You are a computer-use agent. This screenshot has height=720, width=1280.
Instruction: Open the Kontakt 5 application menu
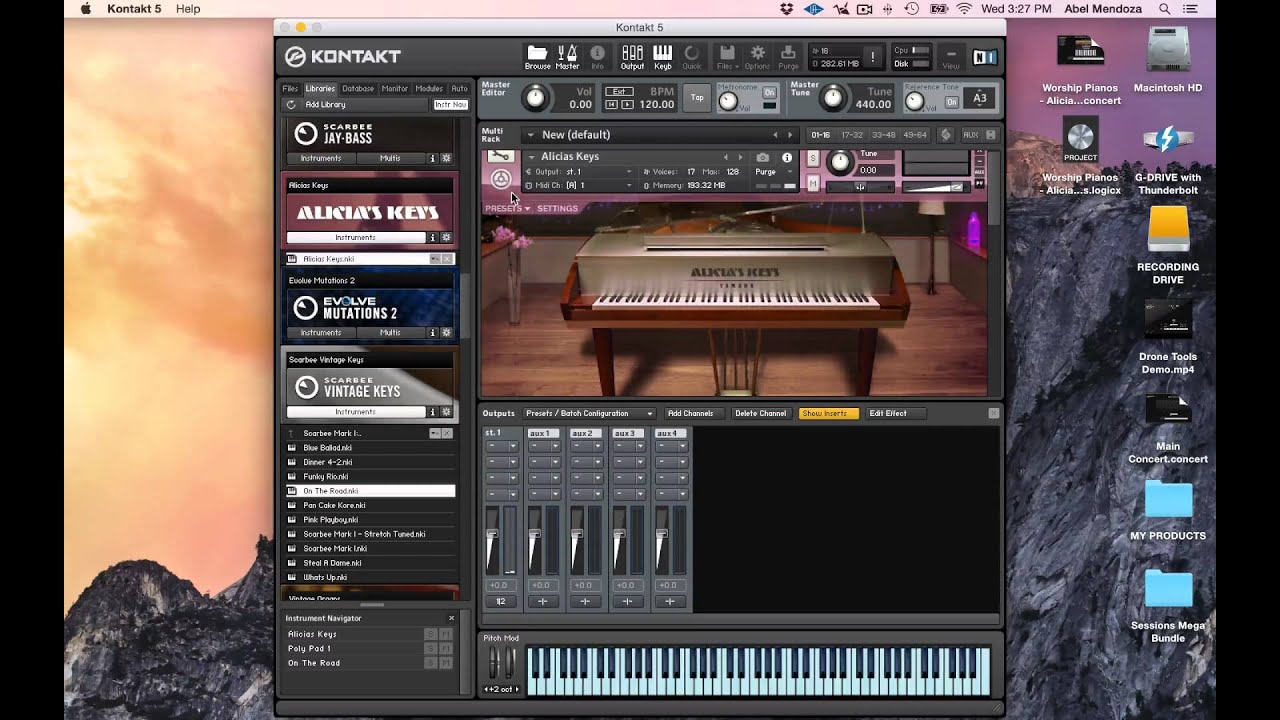[133, 9]
